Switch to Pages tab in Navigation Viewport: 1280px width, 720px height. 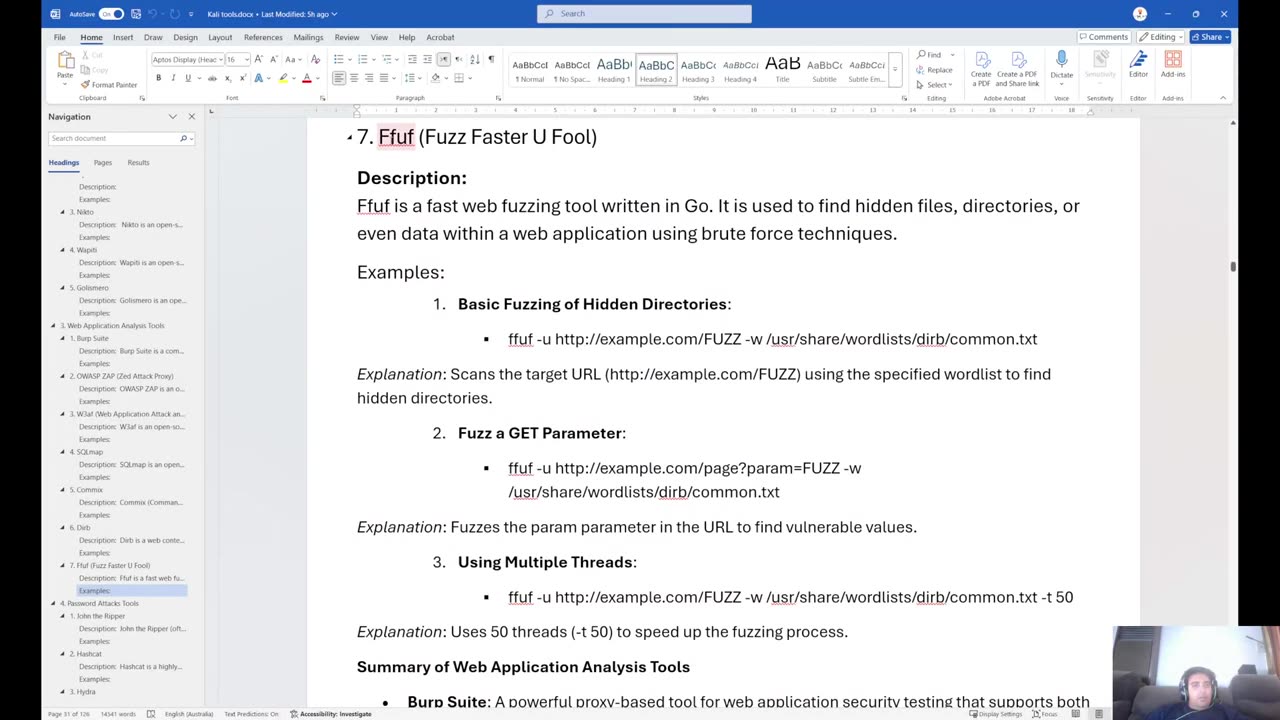point(103,162)
